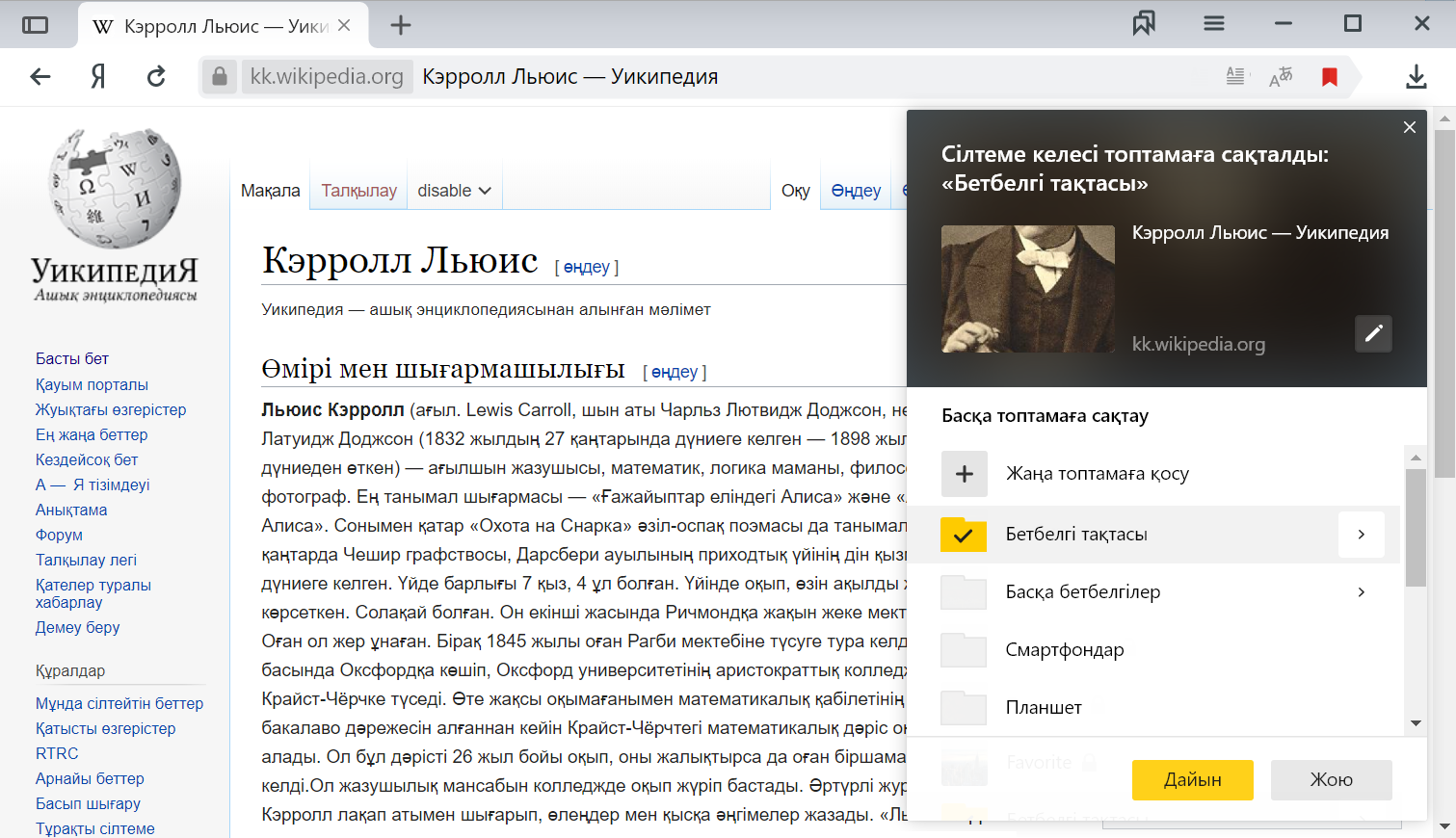
Task: Open the Қауым порталы link
Action: 92,384
